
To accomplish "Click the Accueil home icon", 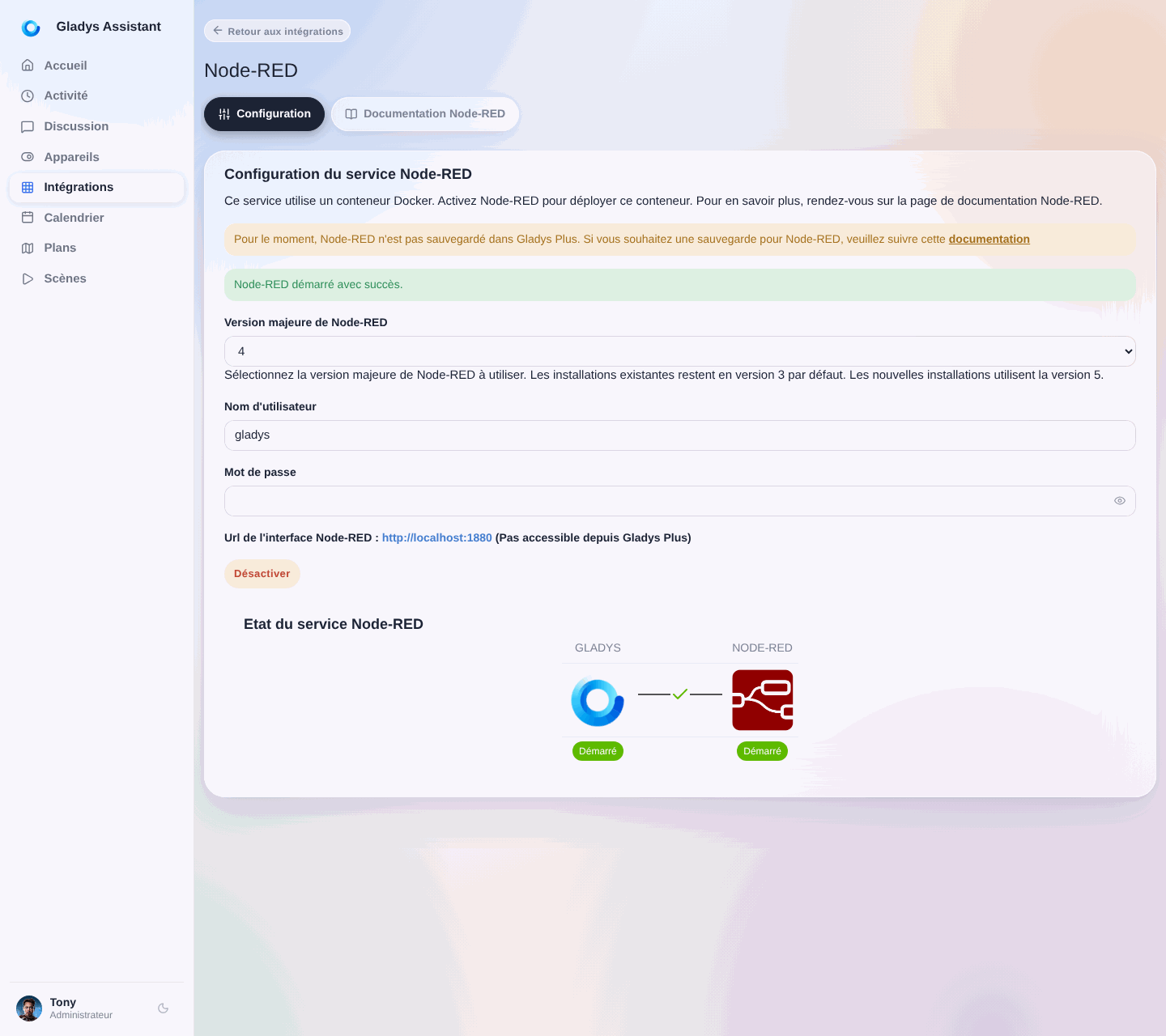I will click(x=28, y=66).
